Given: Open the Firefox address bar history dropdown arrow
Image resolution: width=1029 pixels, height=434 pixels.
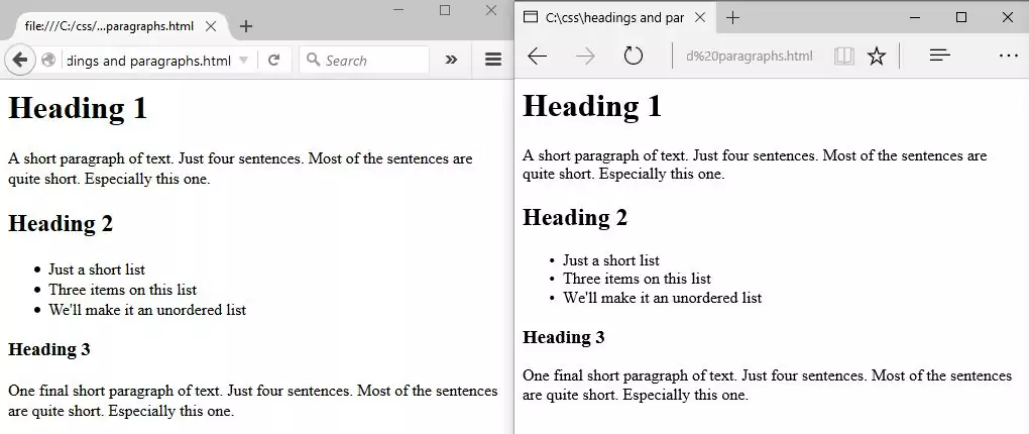Looking at the screenshot, I should (x=243, y=60).
